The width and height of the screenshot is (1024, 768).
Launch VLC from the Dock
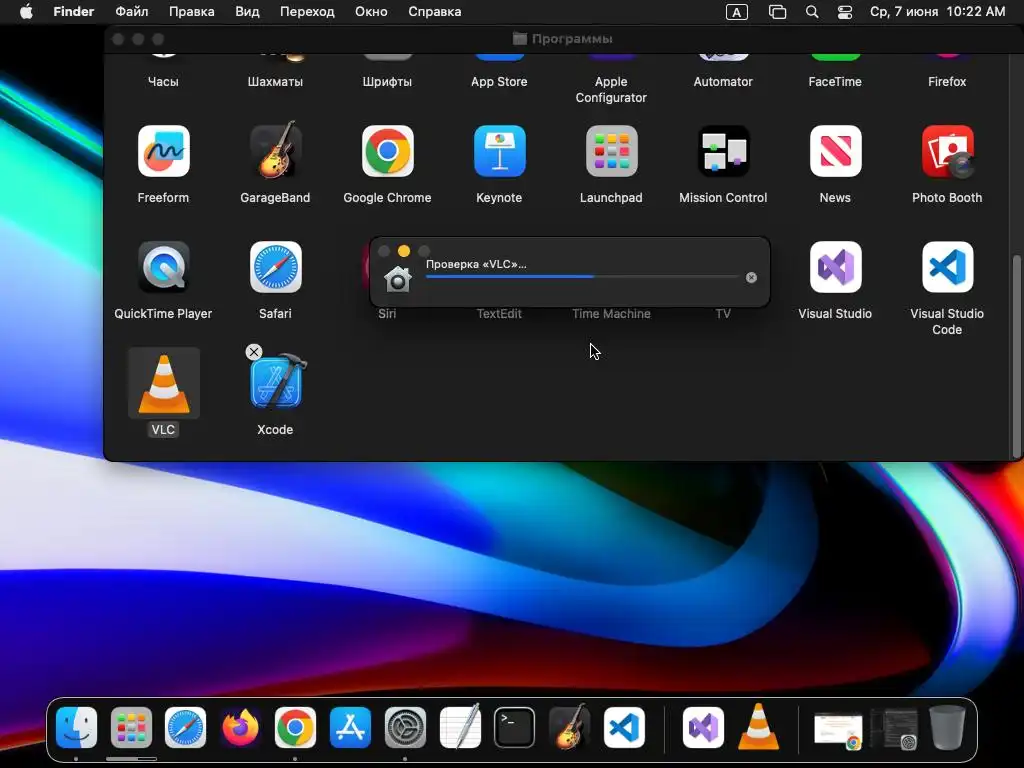[x=758, y=726]
